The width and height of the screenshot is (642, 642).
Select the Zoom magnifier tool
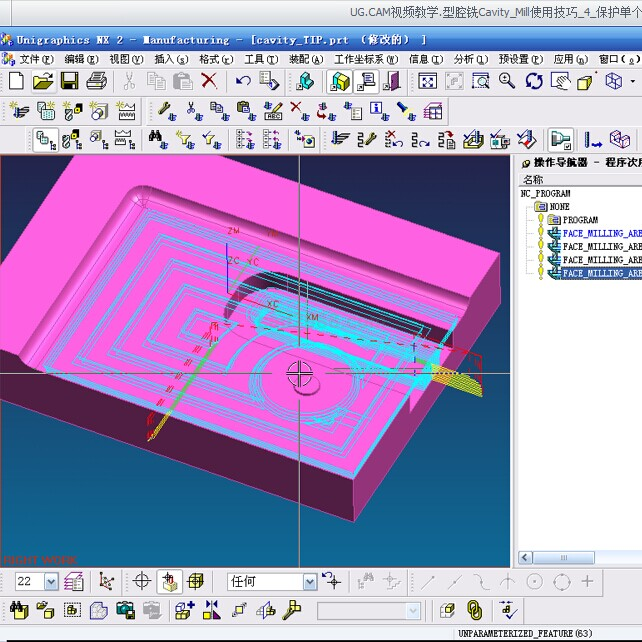507,81
